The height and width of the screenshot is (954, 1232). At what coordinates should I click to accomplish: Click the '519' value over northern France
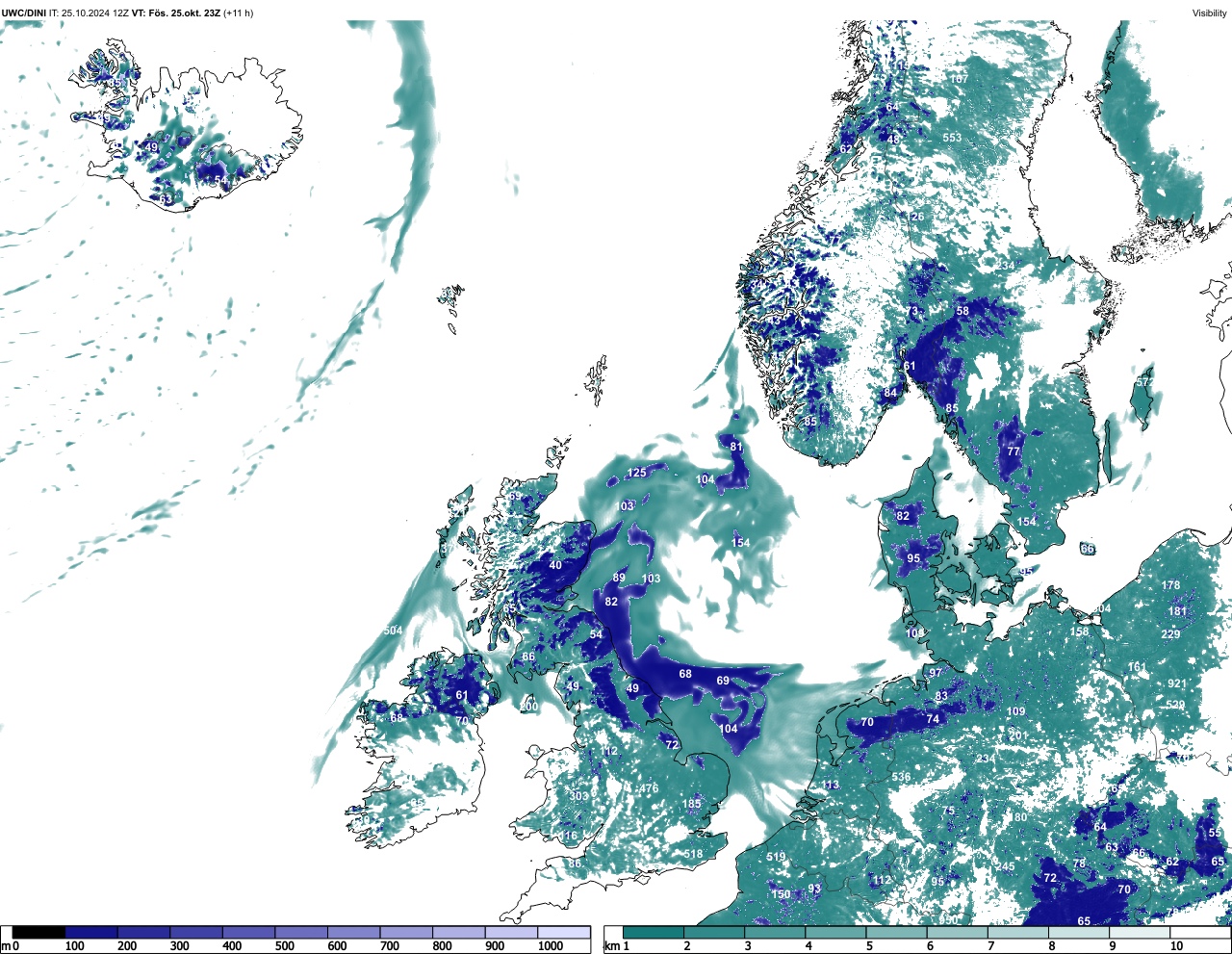[777, 857]
